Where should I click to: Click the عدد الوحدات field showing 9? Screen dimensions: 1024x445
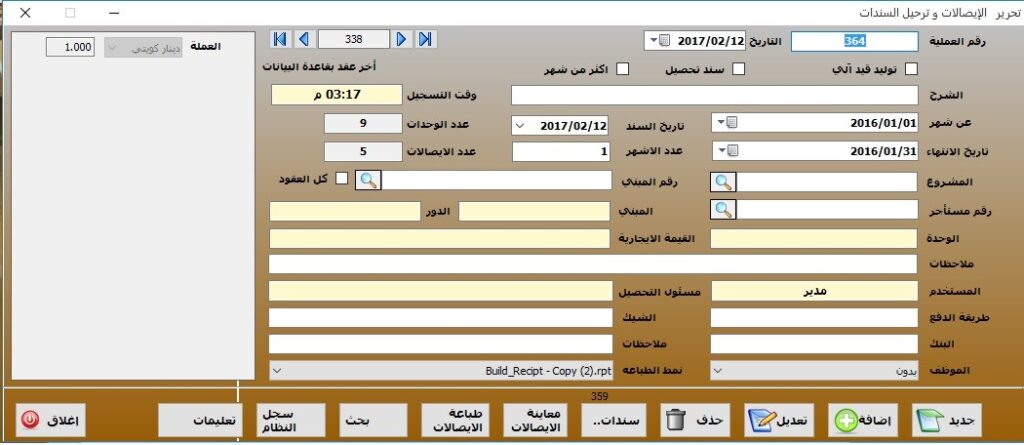pos(363,124)
